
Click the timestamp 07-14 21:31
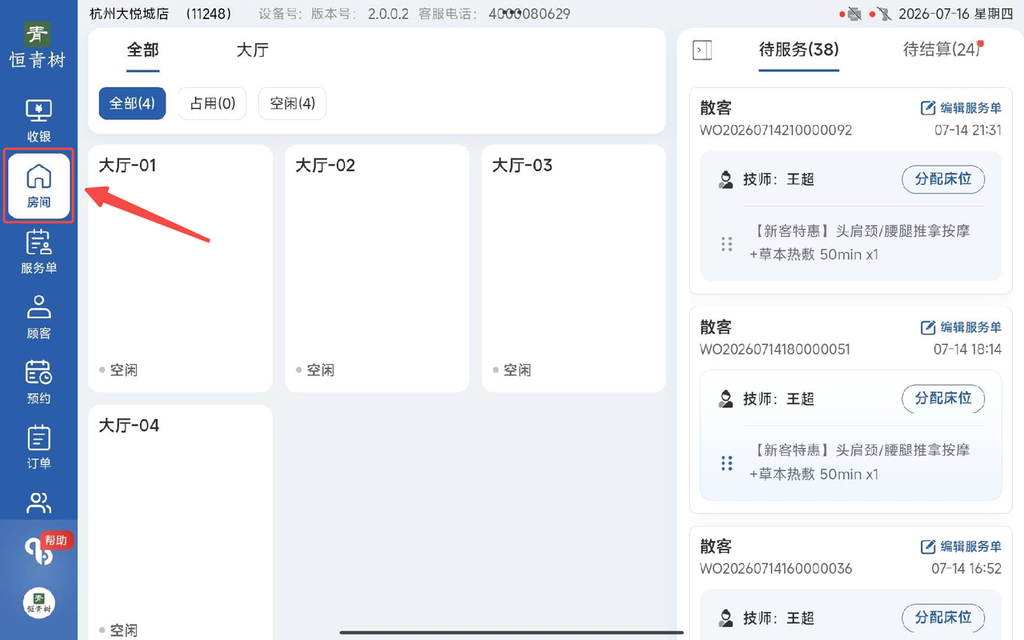coord(968,130)
